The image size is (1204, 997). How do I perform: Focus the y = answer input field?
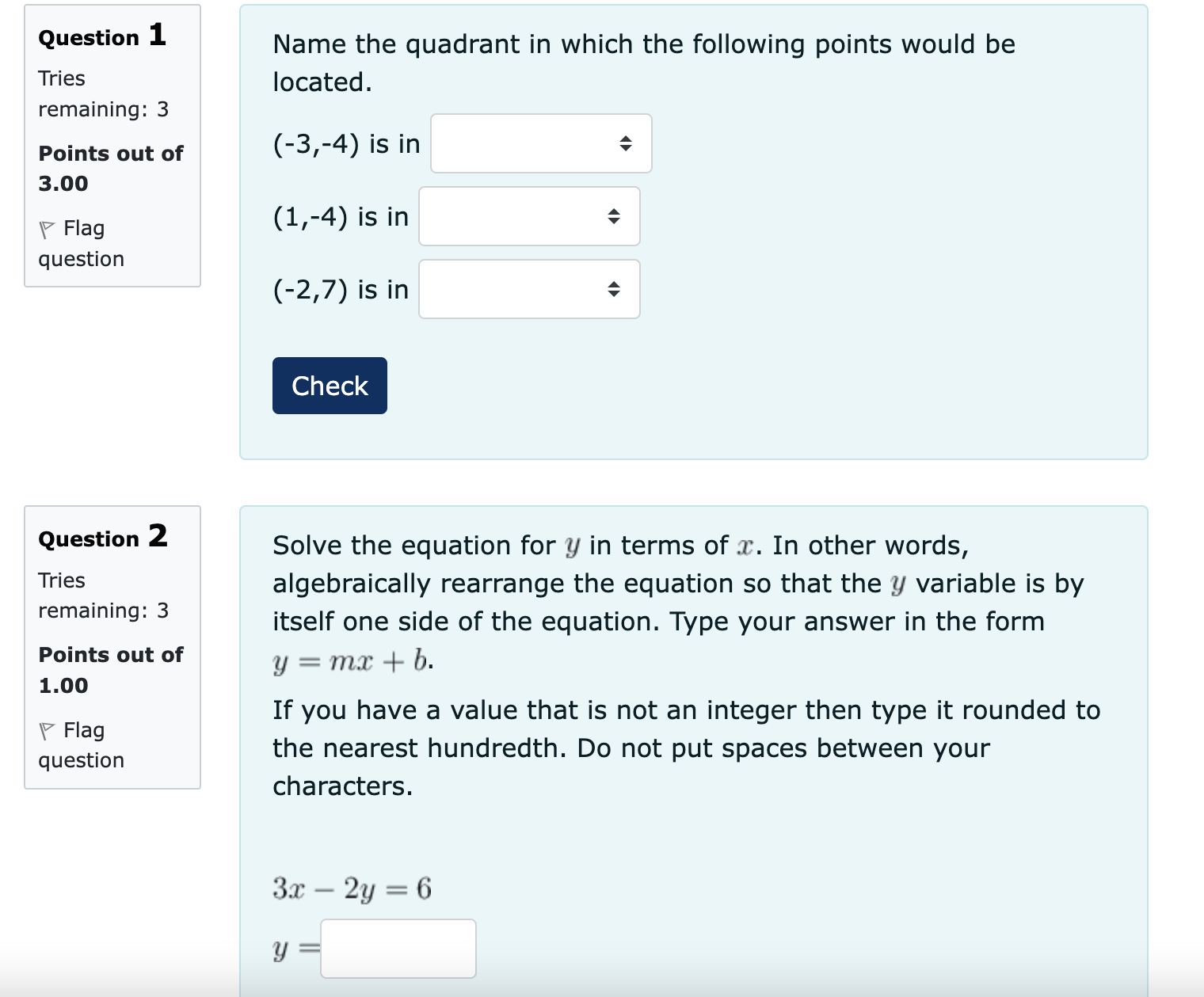coord(398,949)
